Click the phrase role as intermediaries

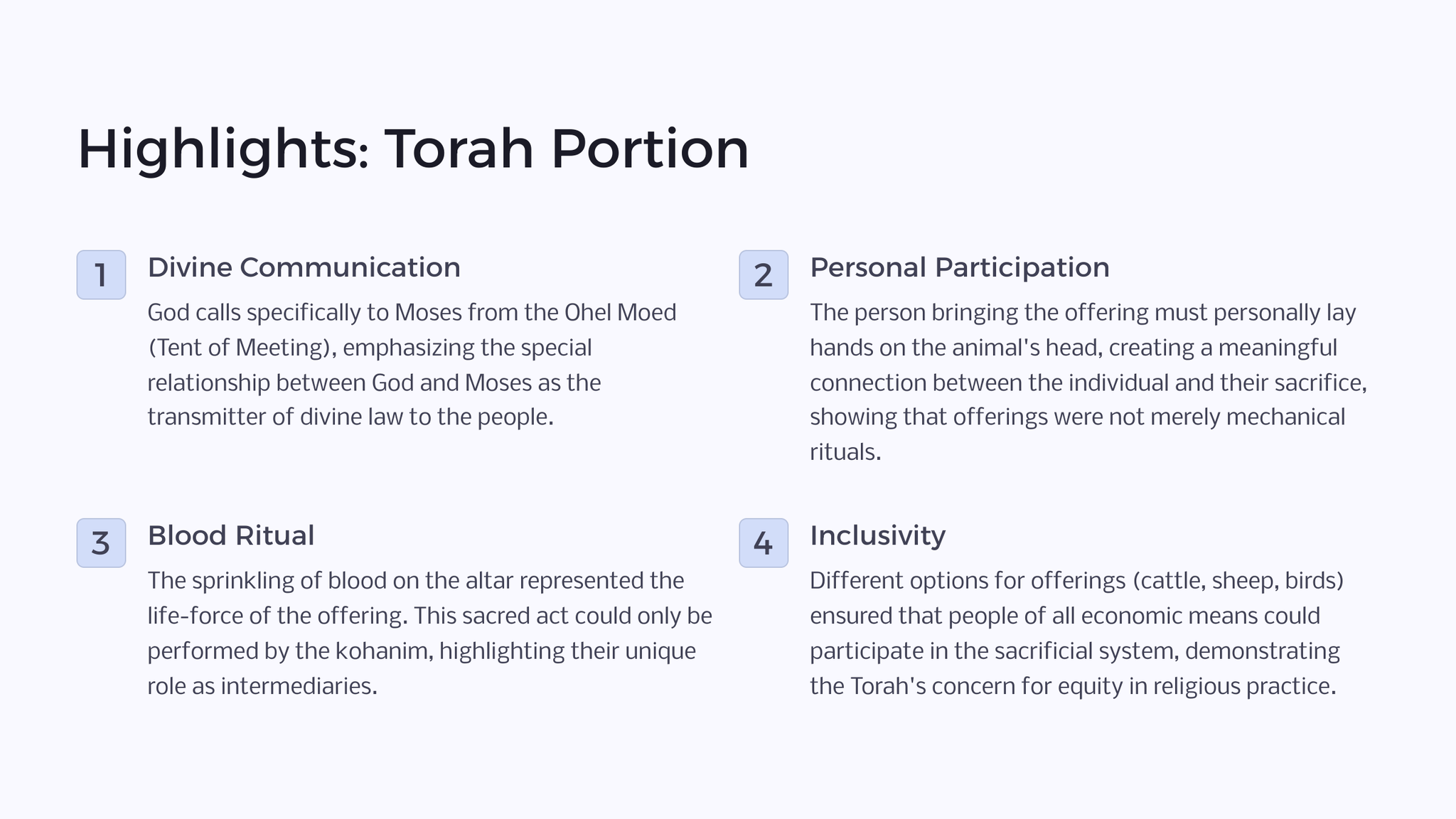(x=262, y=685)
